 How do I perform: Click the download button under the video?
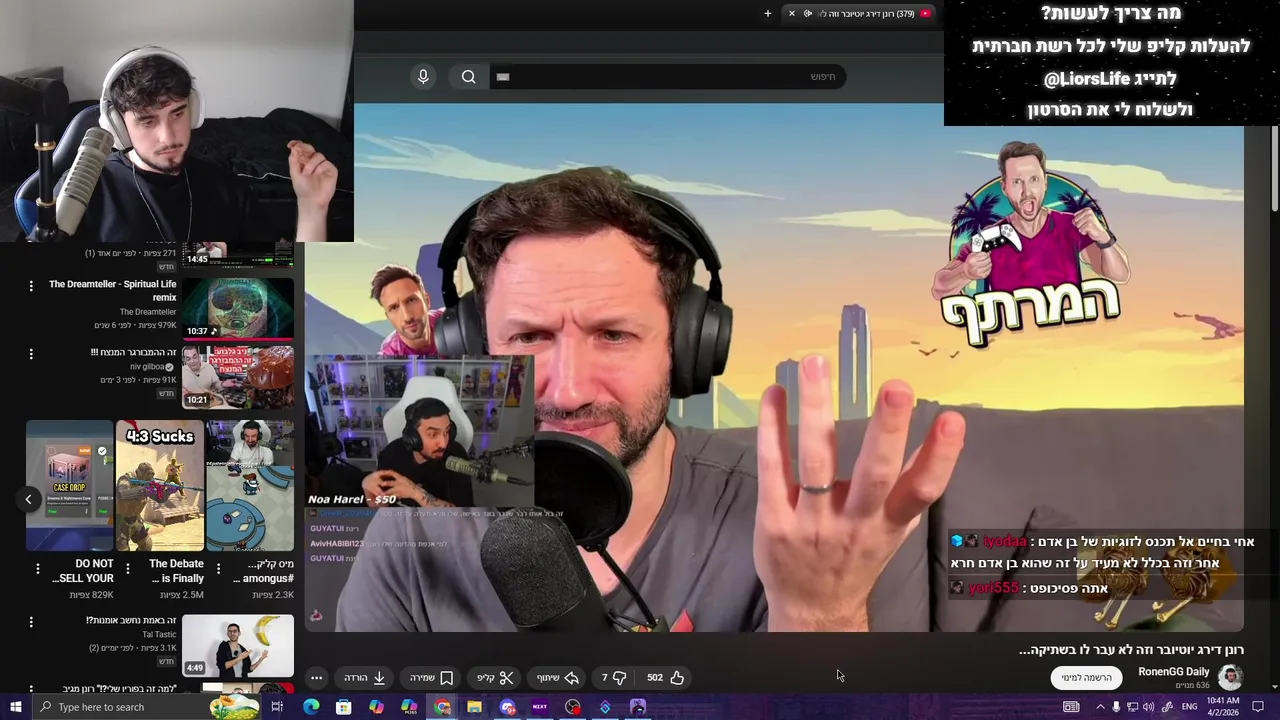coord(365,677)
